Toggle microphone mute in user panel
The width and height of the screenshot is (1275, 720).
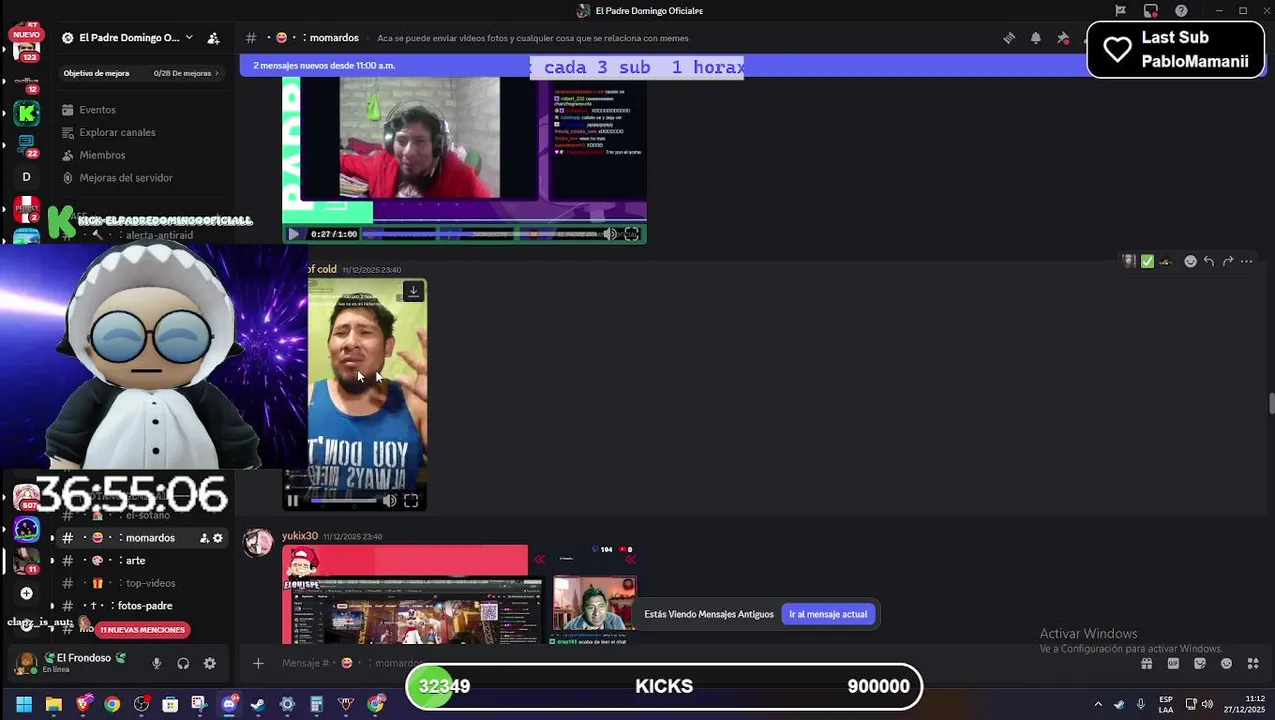[x=156, y=663]
